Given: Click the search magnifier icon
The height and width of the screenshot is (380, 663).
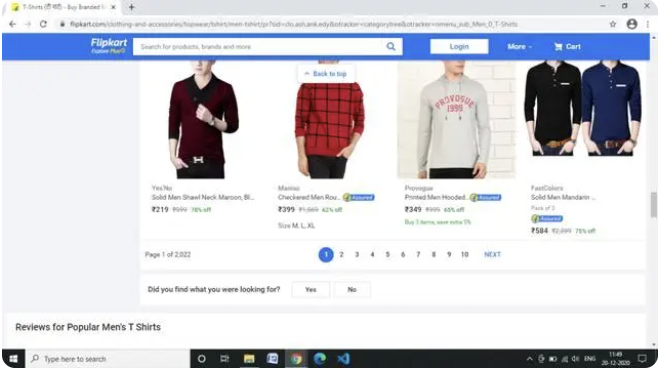Looking at the screenshot, I should click(391, 46).
